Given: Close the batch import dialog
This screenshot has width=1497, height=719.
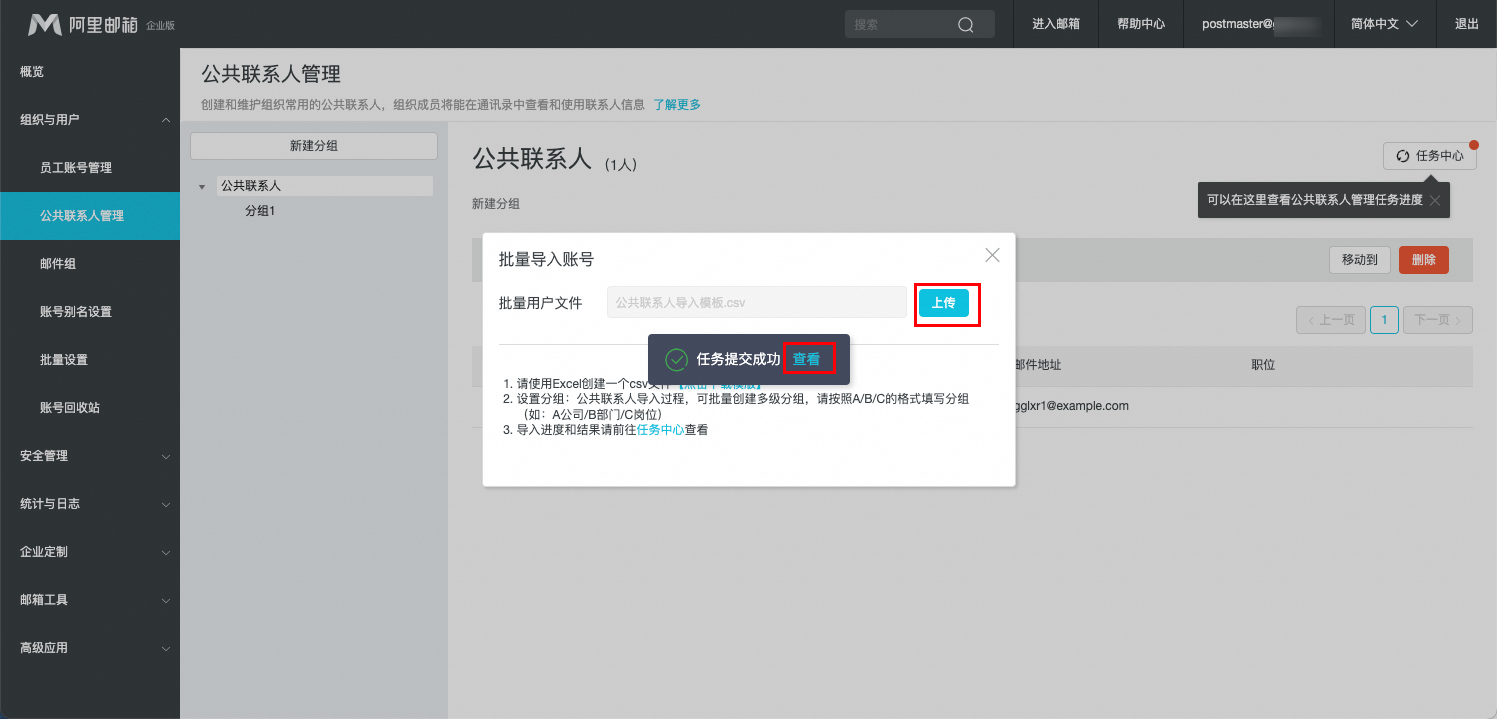Looking at the screenshot, I should click(992, 255).
